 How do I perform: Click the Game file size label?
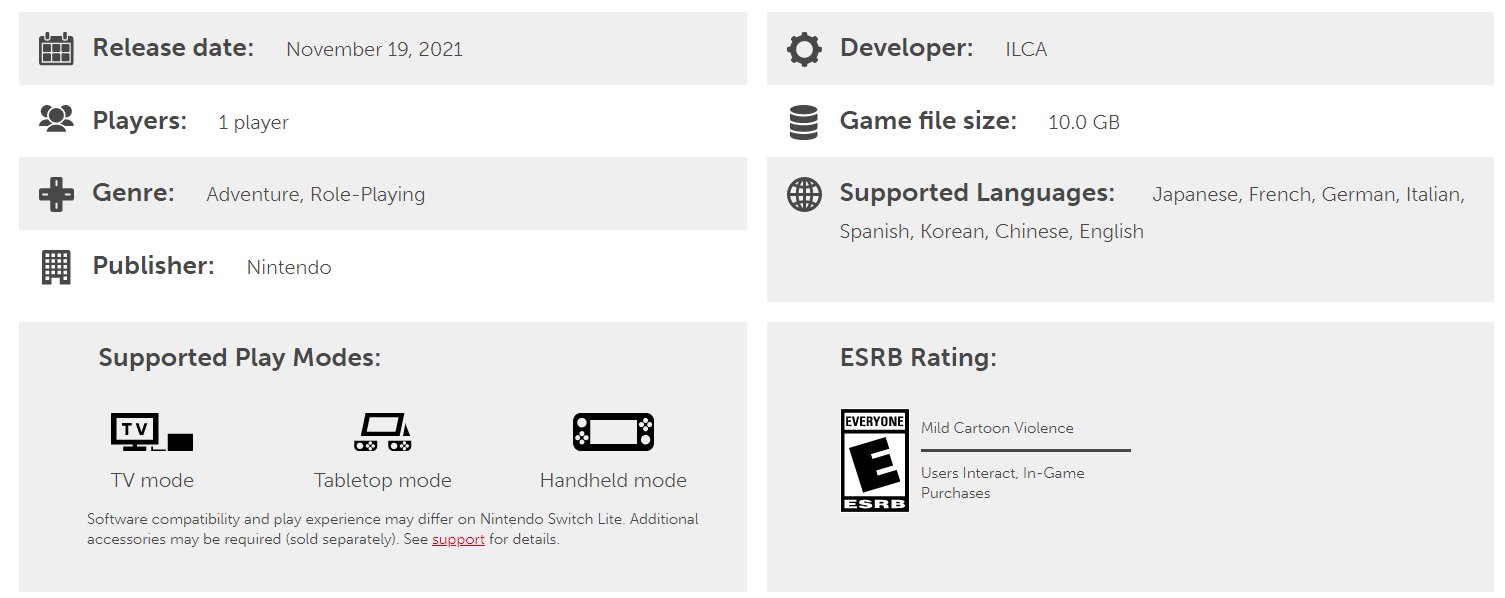tap(928, 121)
